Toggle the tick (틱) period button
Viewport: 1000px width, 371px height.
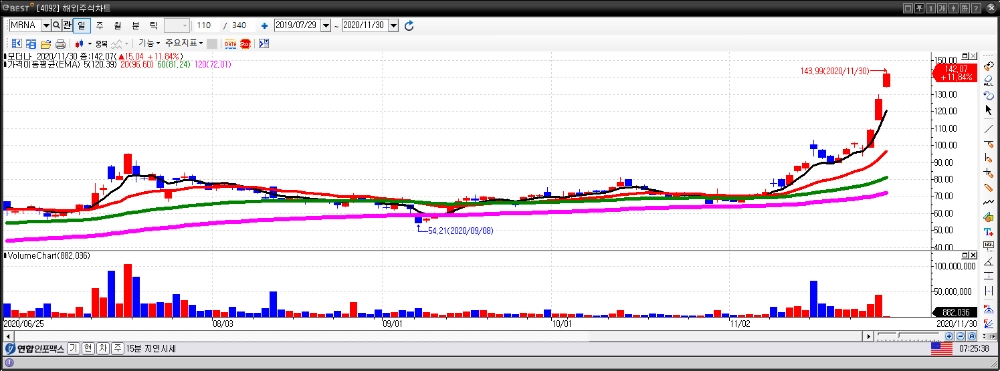click(x=153, y=25)
